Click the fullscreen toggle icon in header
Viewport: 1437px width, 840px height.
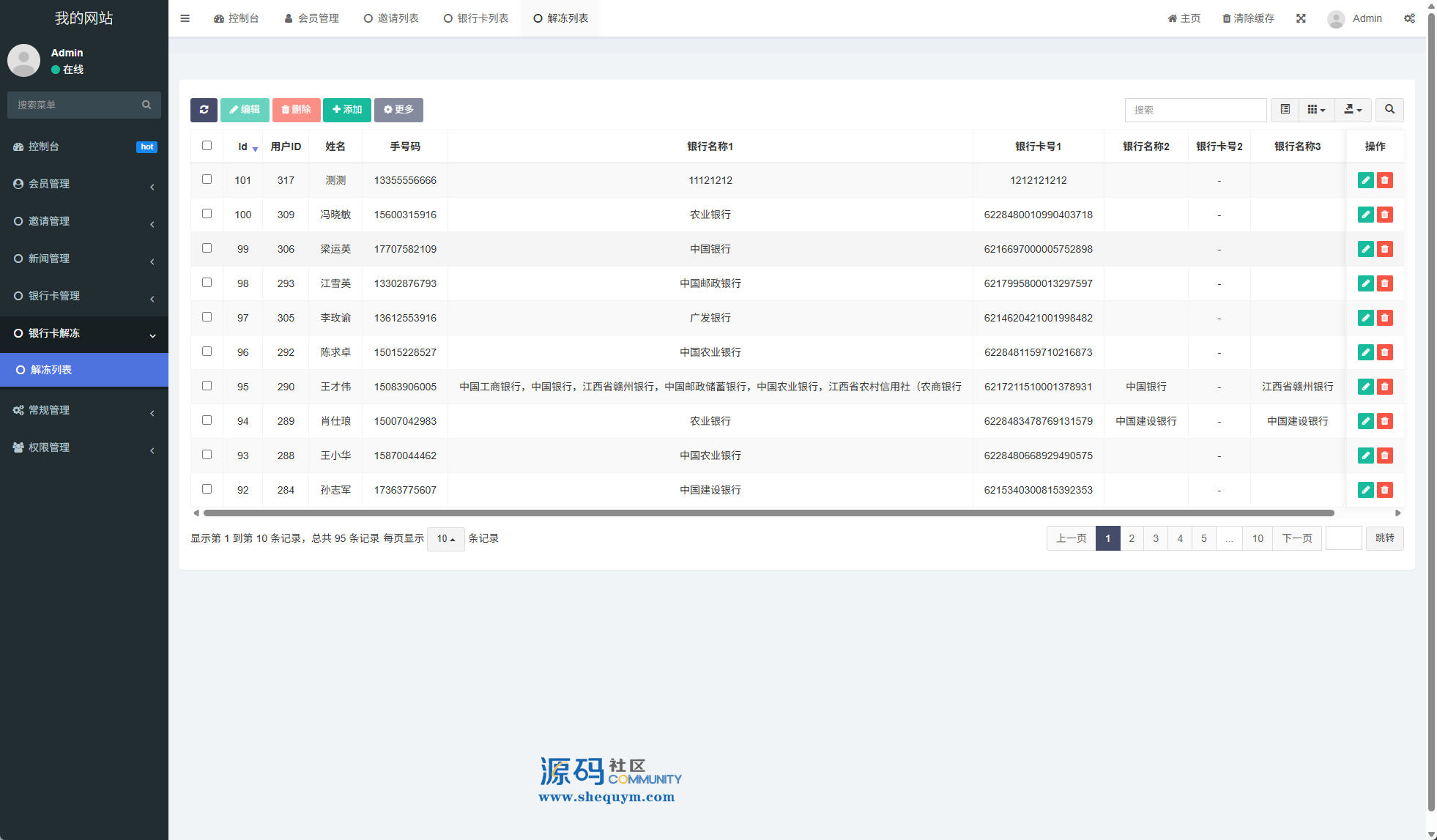point(1301,18)
